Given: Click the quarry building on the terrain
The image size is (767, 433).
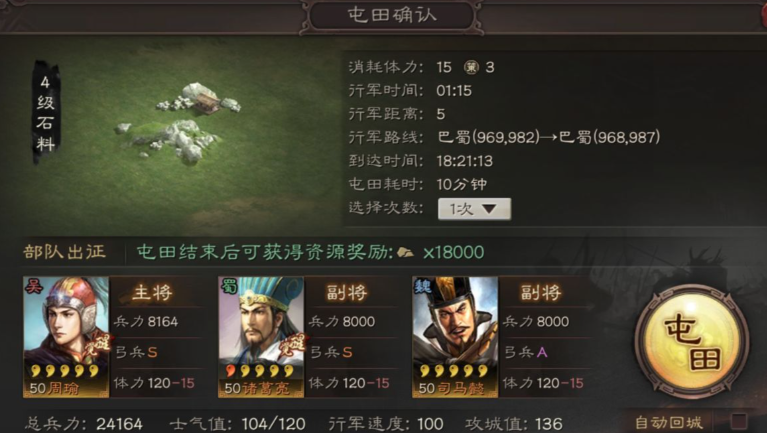Looking at the screenshot, I should (x=207, y=103).
